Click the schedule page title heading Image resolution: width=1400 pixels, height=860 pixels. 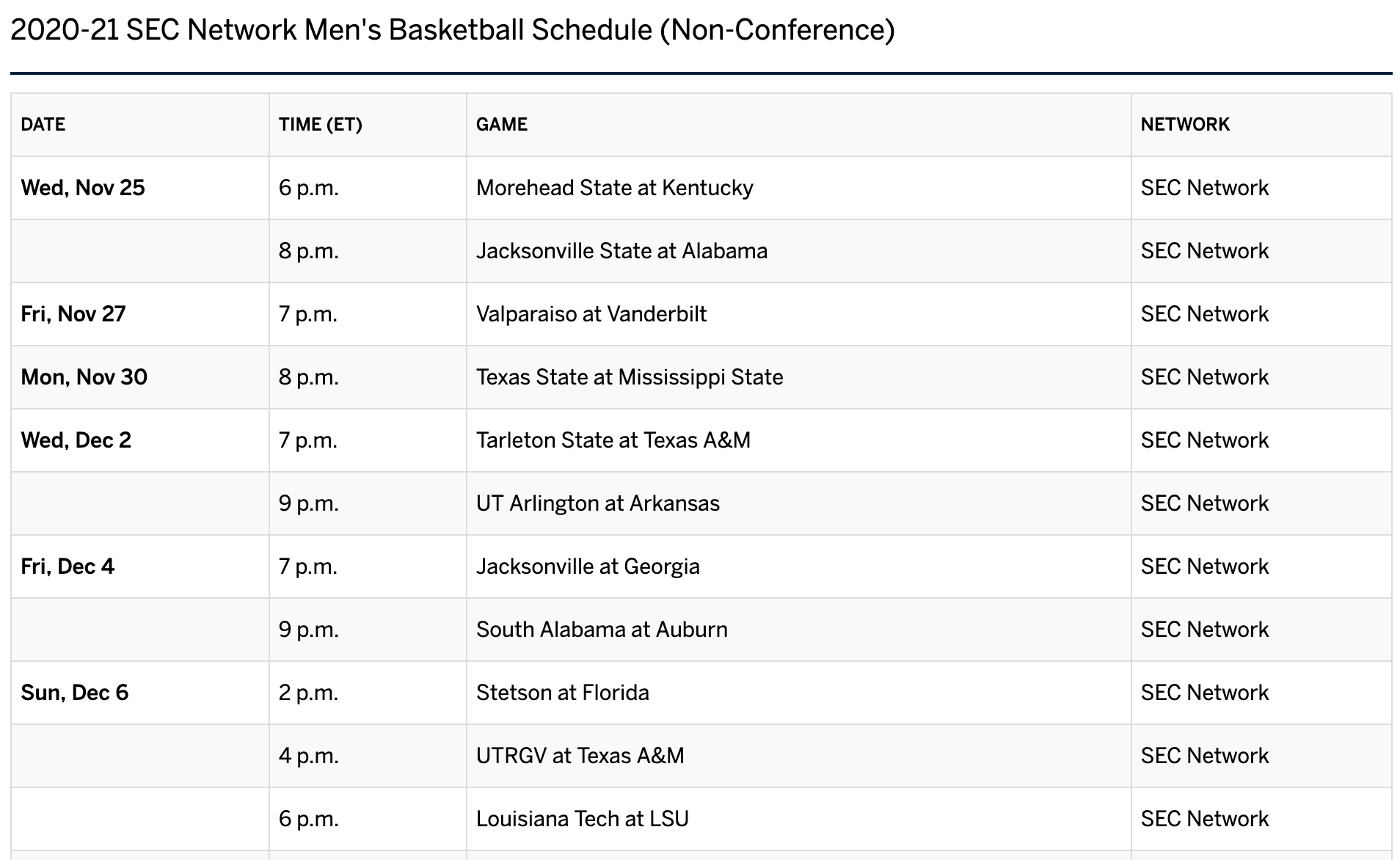click(453, 30)
